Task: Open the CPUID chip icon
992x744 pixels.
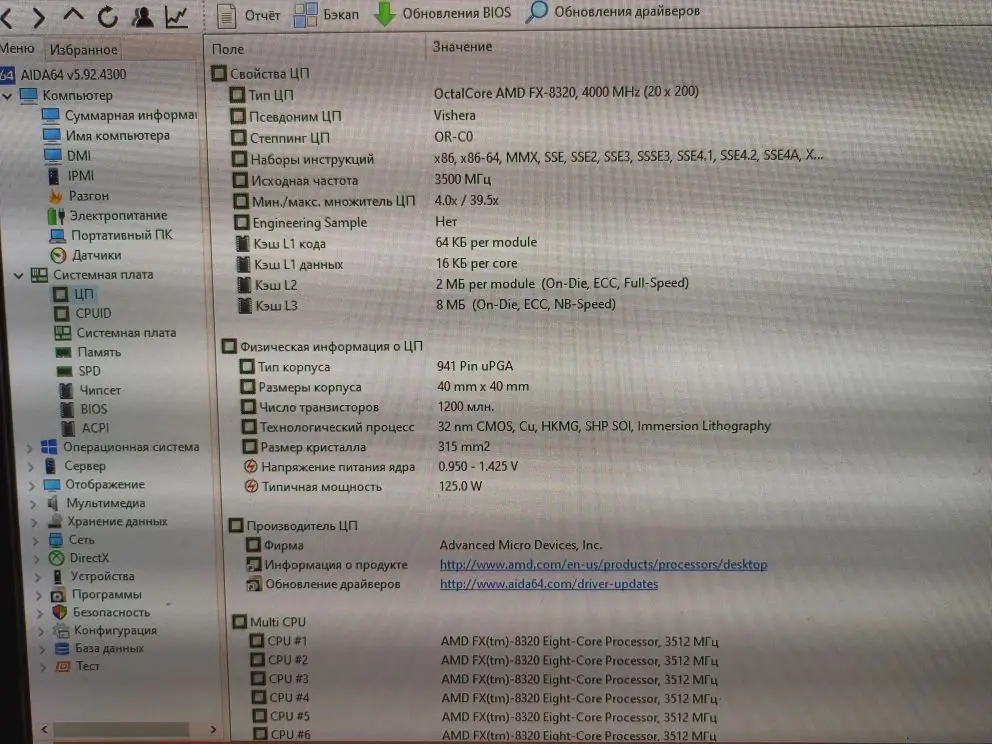Action: pos(61,314)
